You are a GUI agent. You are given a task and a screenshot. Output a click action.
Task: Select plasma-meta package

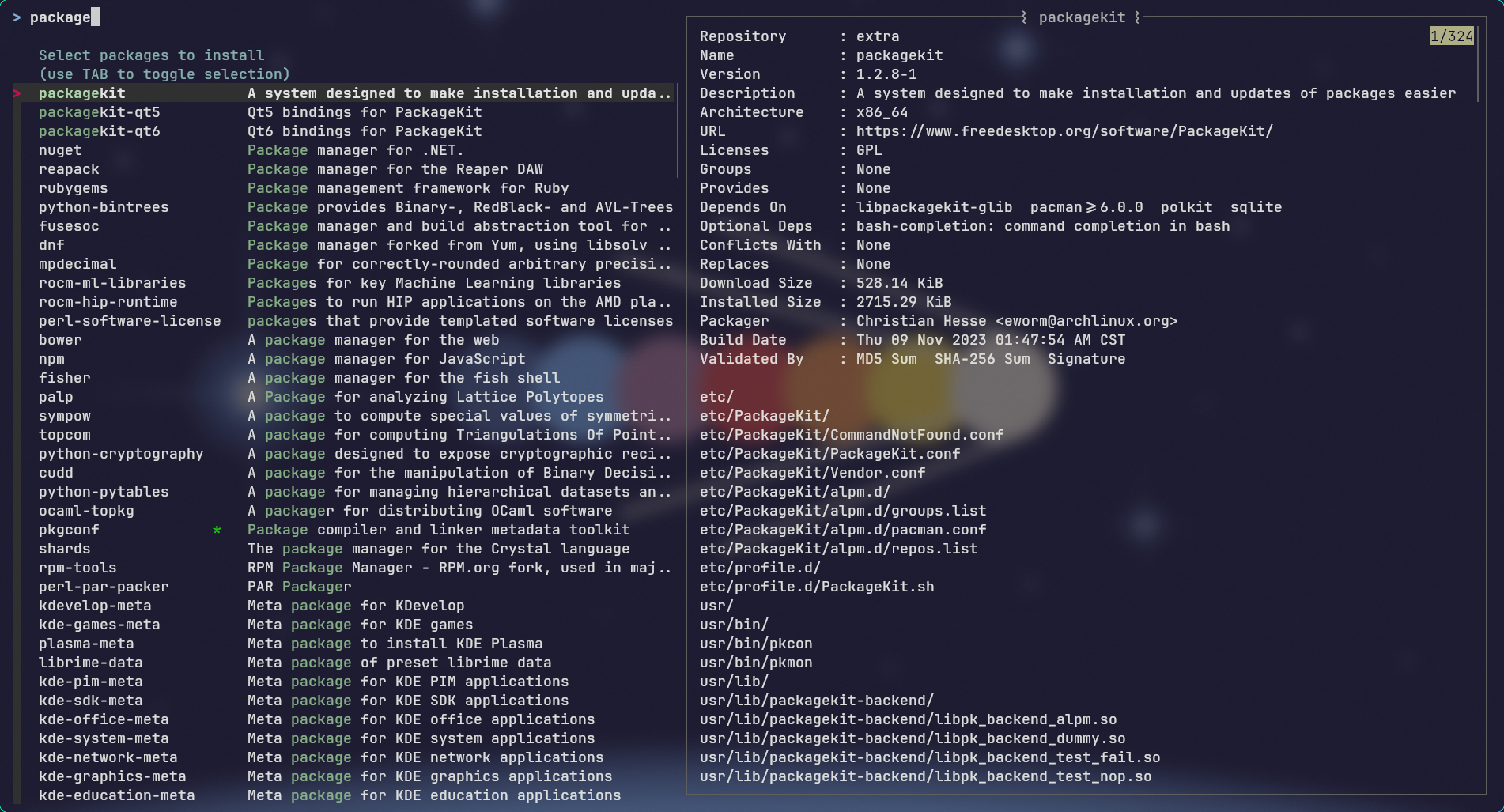[x=343, y=644]
